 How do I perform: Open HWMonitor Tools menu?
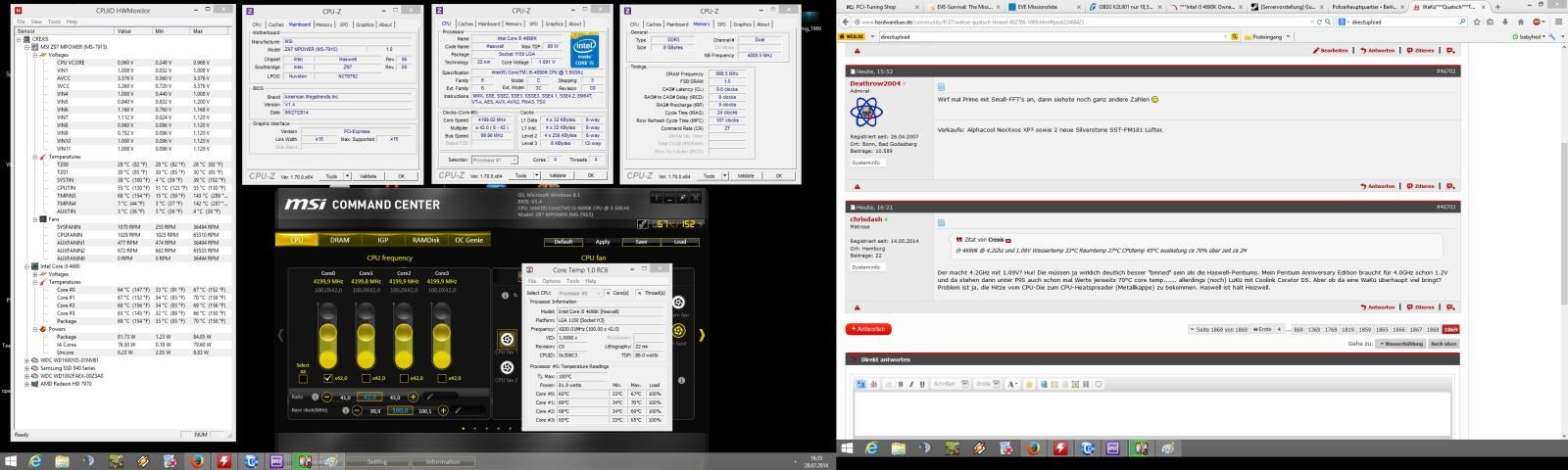coord(54,21)
